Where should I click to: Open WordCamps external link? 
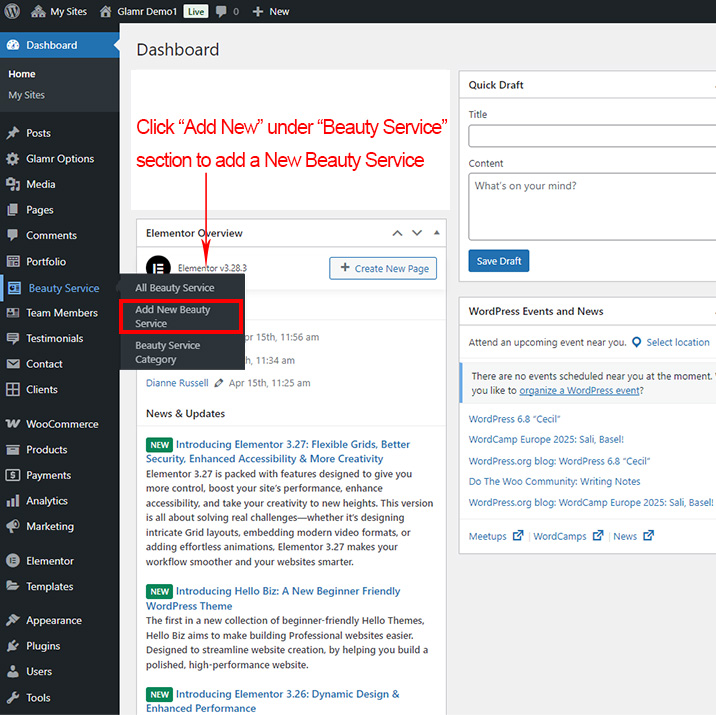(x=568, y=536)
